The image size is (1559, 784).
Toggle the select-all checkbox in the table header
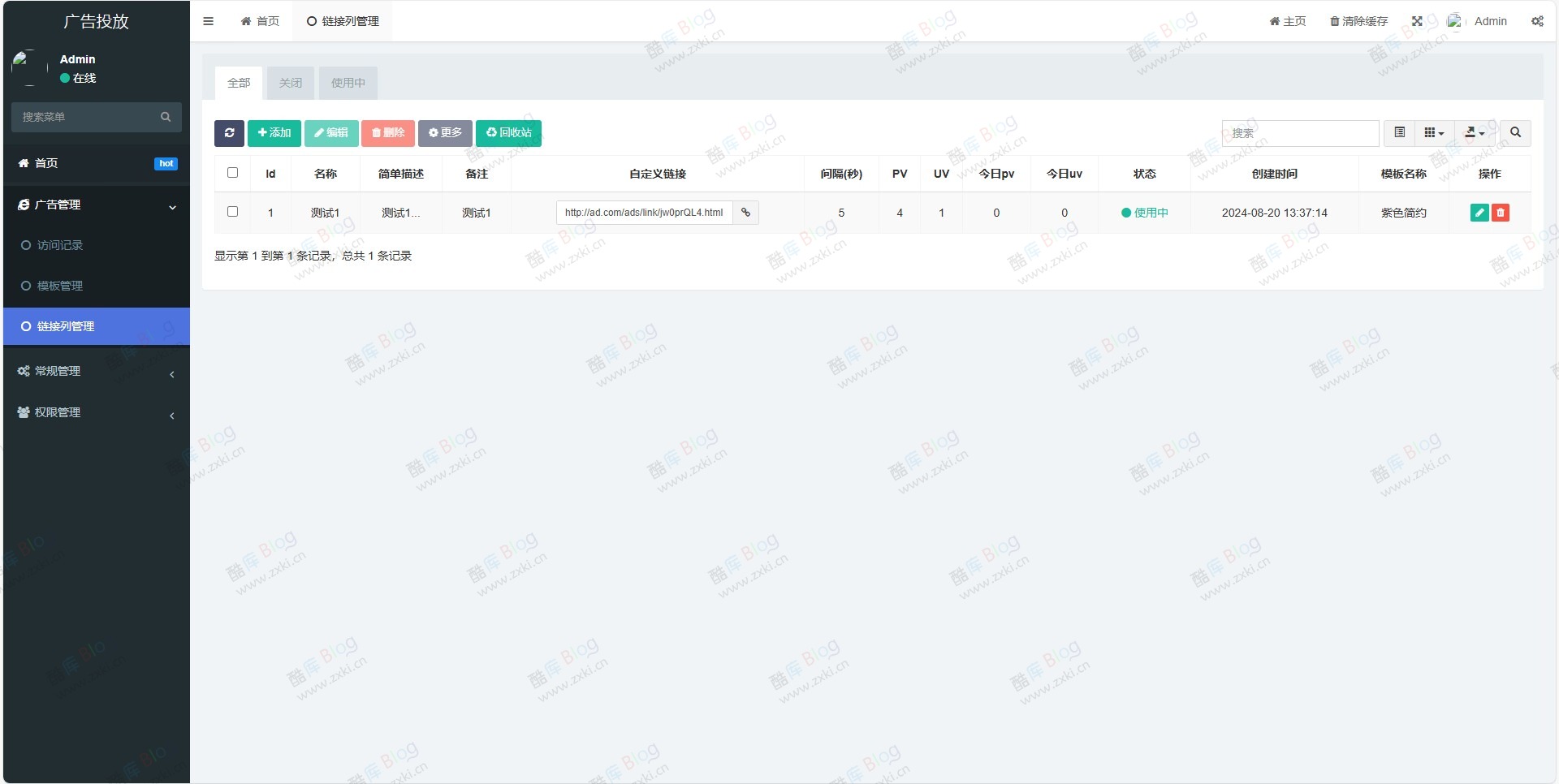tap(233, 173)
